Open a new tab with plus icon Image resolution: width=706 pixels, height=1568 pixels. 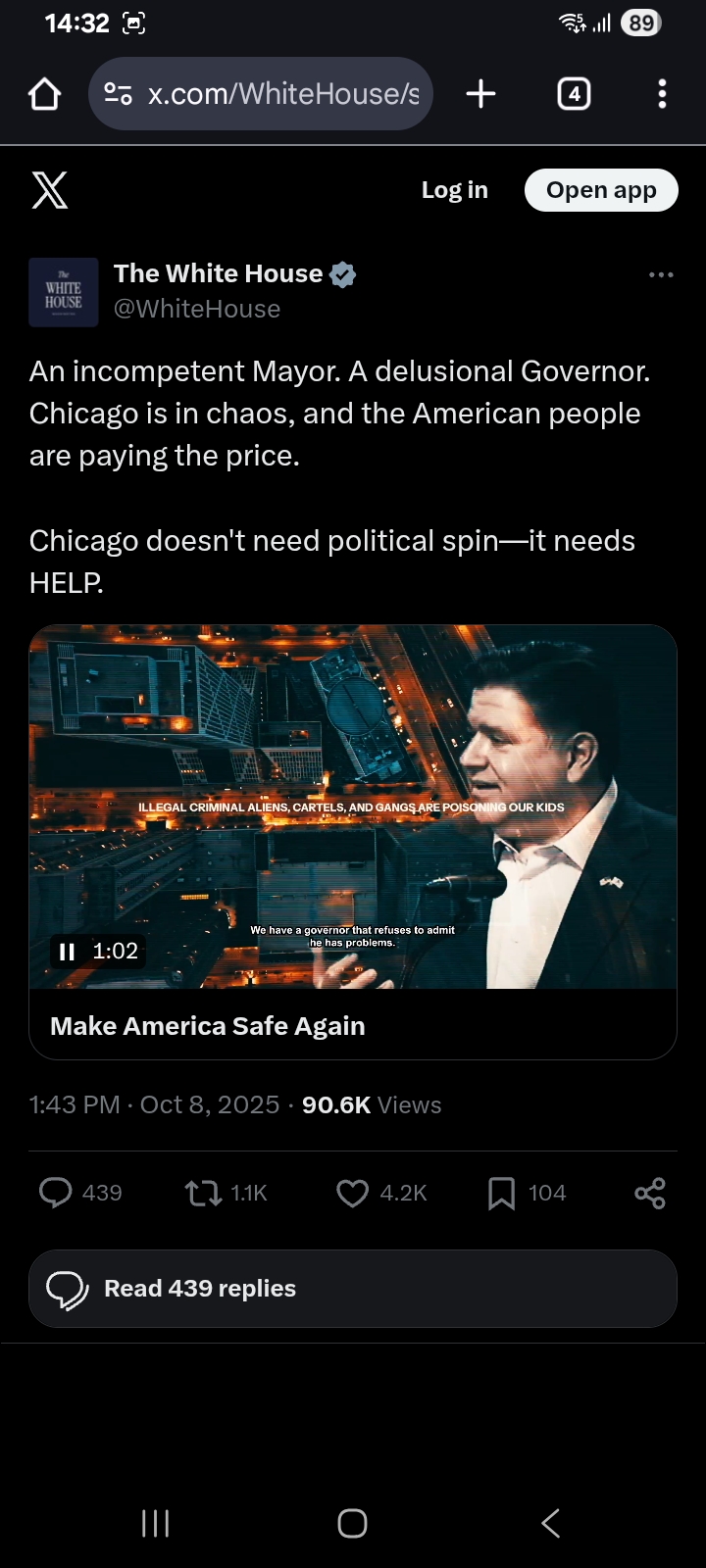click(x=480, y=94)
